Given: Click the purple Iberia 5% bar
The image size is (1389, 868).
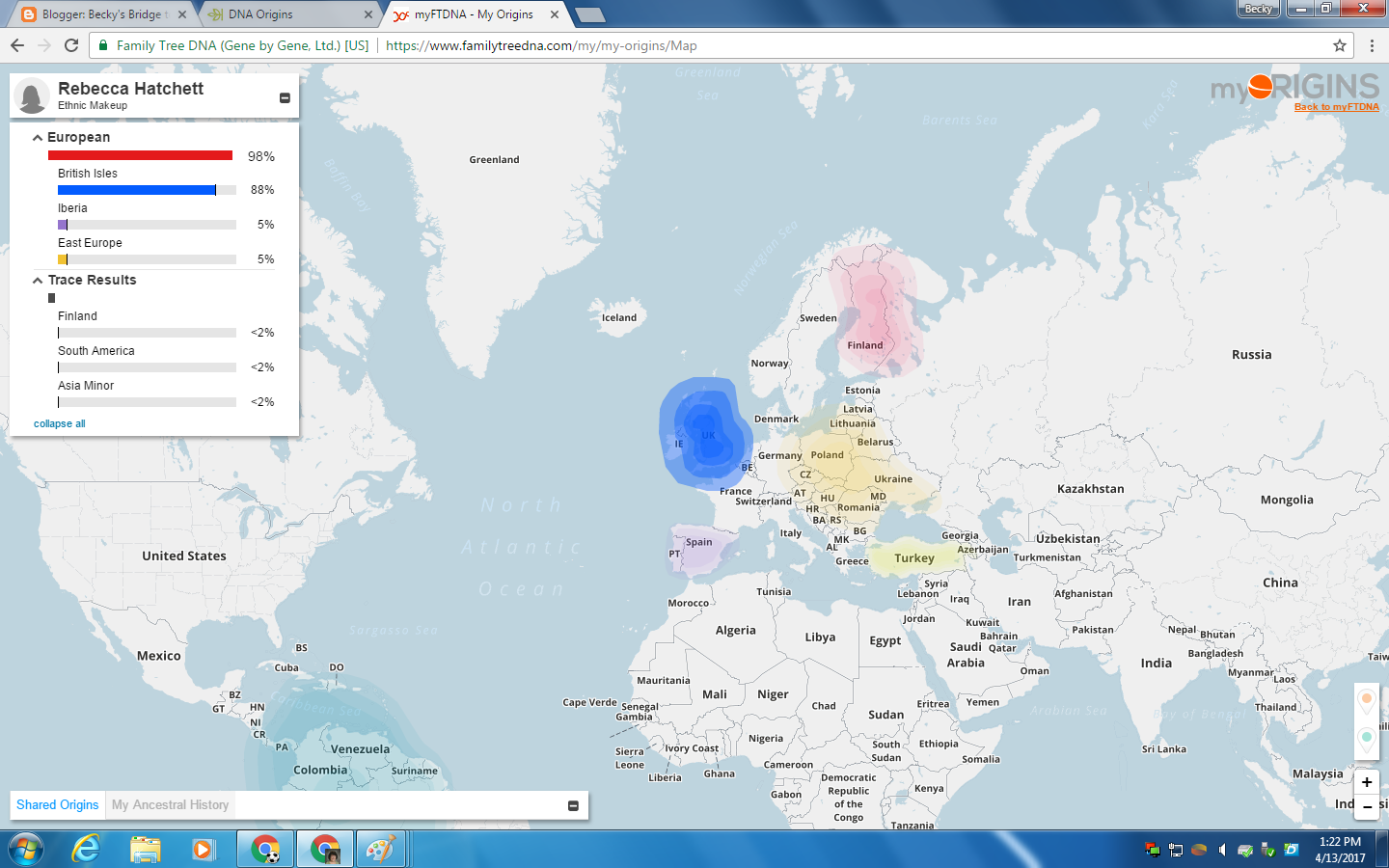Looking at the screenshot, I should click(x=63, y=225).
